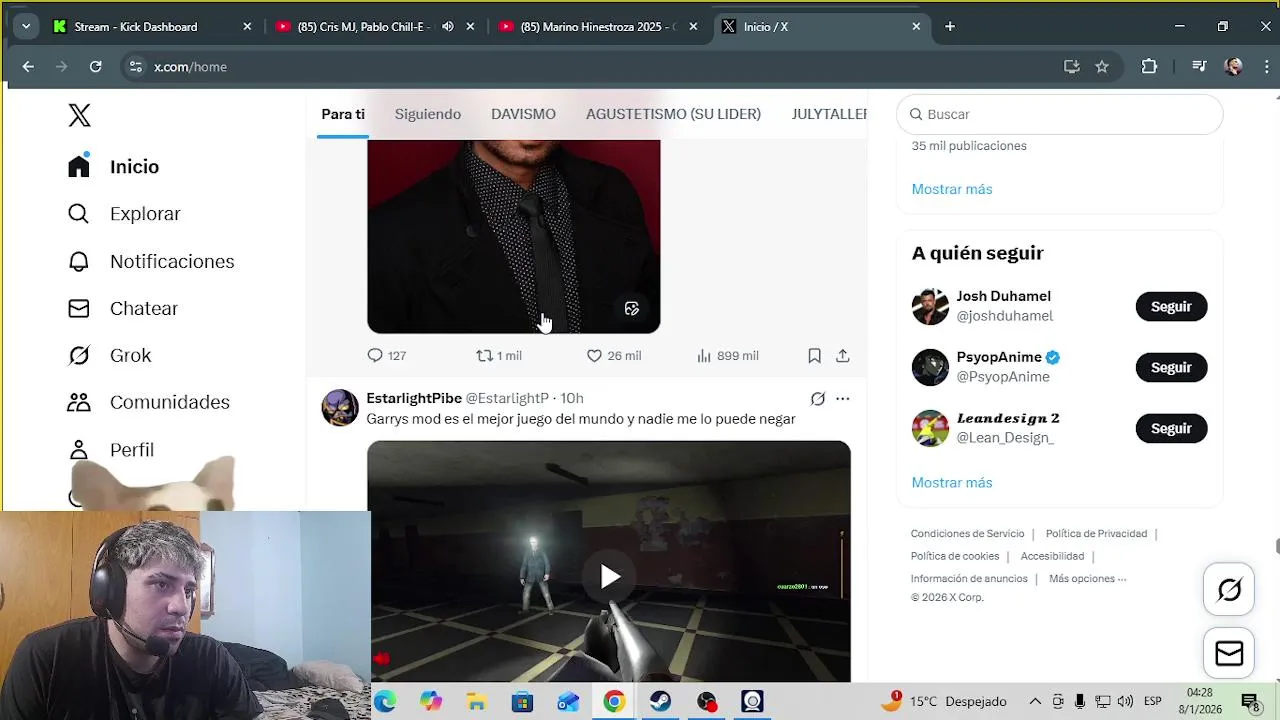This screenshot has width=1280, height=720.
Task: Click the EstarlightPibe username
Action: pyautogui.click(x=414, y=398)
